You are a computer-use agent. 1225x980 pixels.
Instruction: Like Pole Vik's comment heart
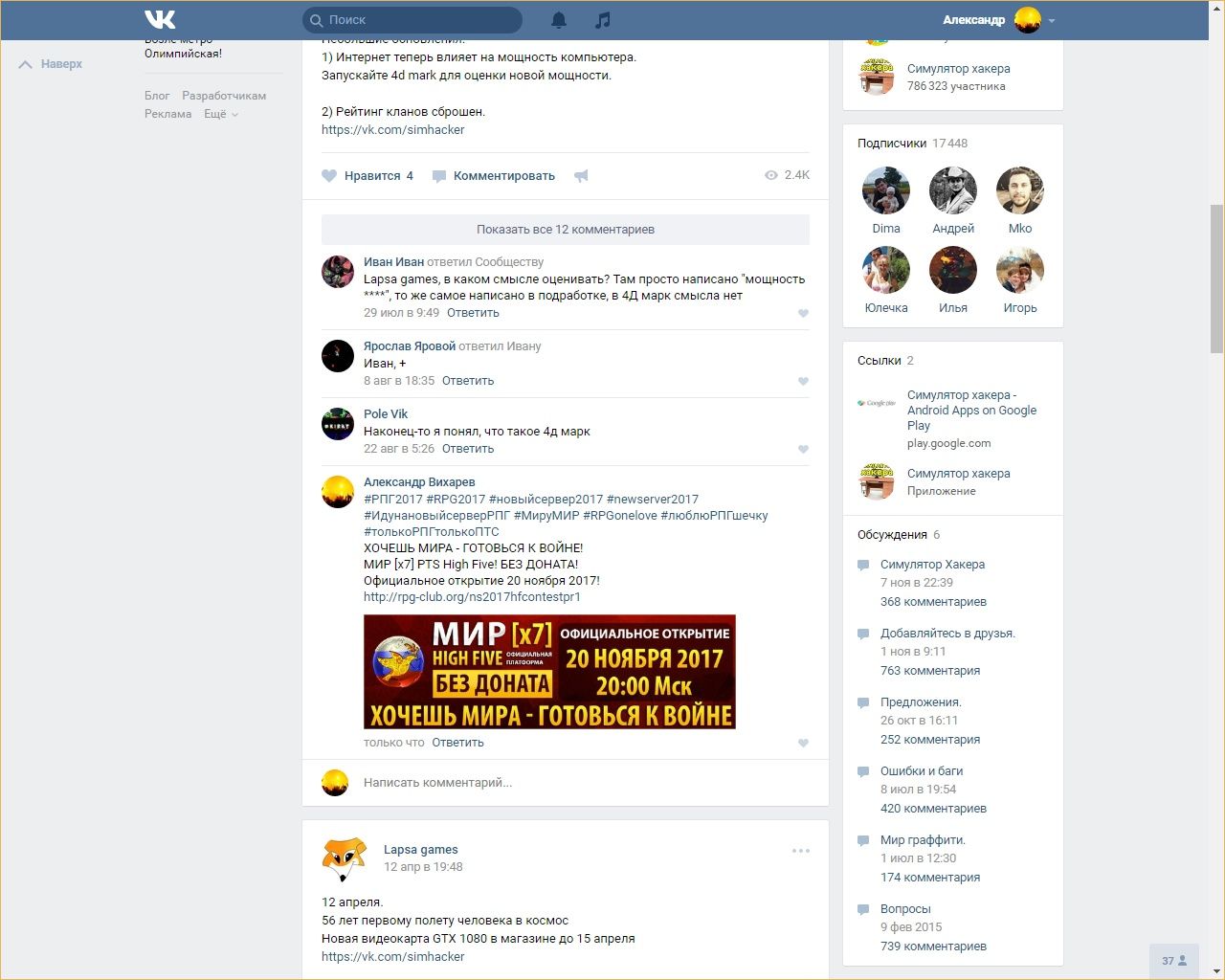(x=803, y=449)
